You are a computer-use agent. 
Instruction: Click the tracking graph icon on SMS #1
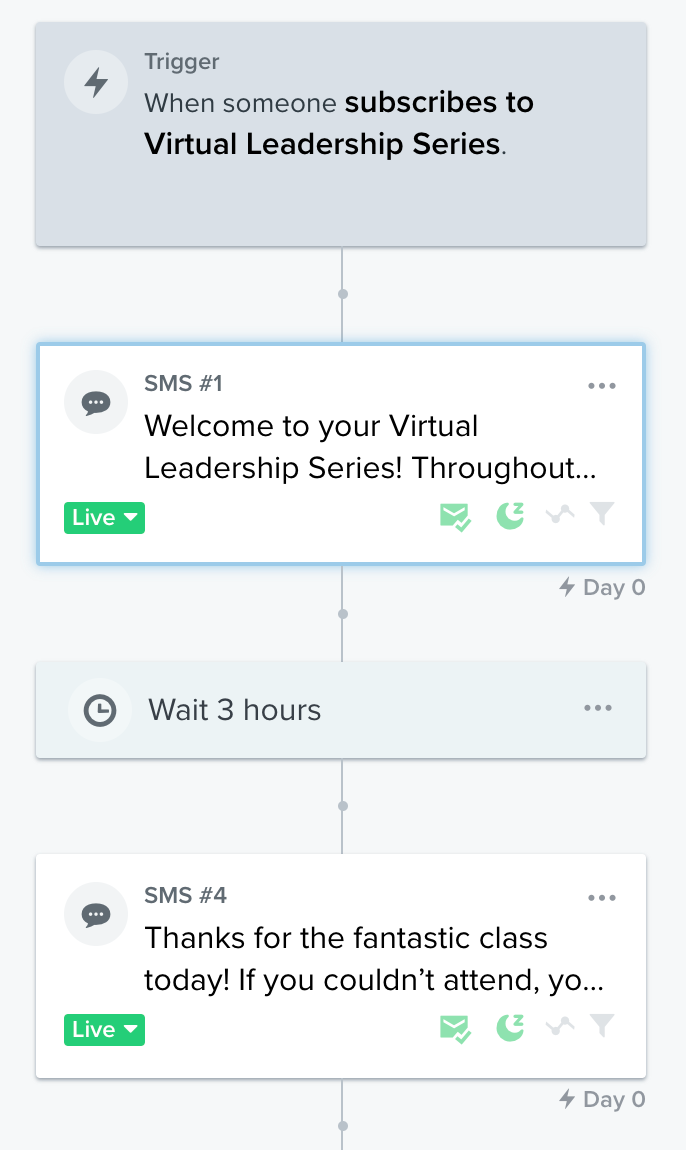click(x=560, y=515)
